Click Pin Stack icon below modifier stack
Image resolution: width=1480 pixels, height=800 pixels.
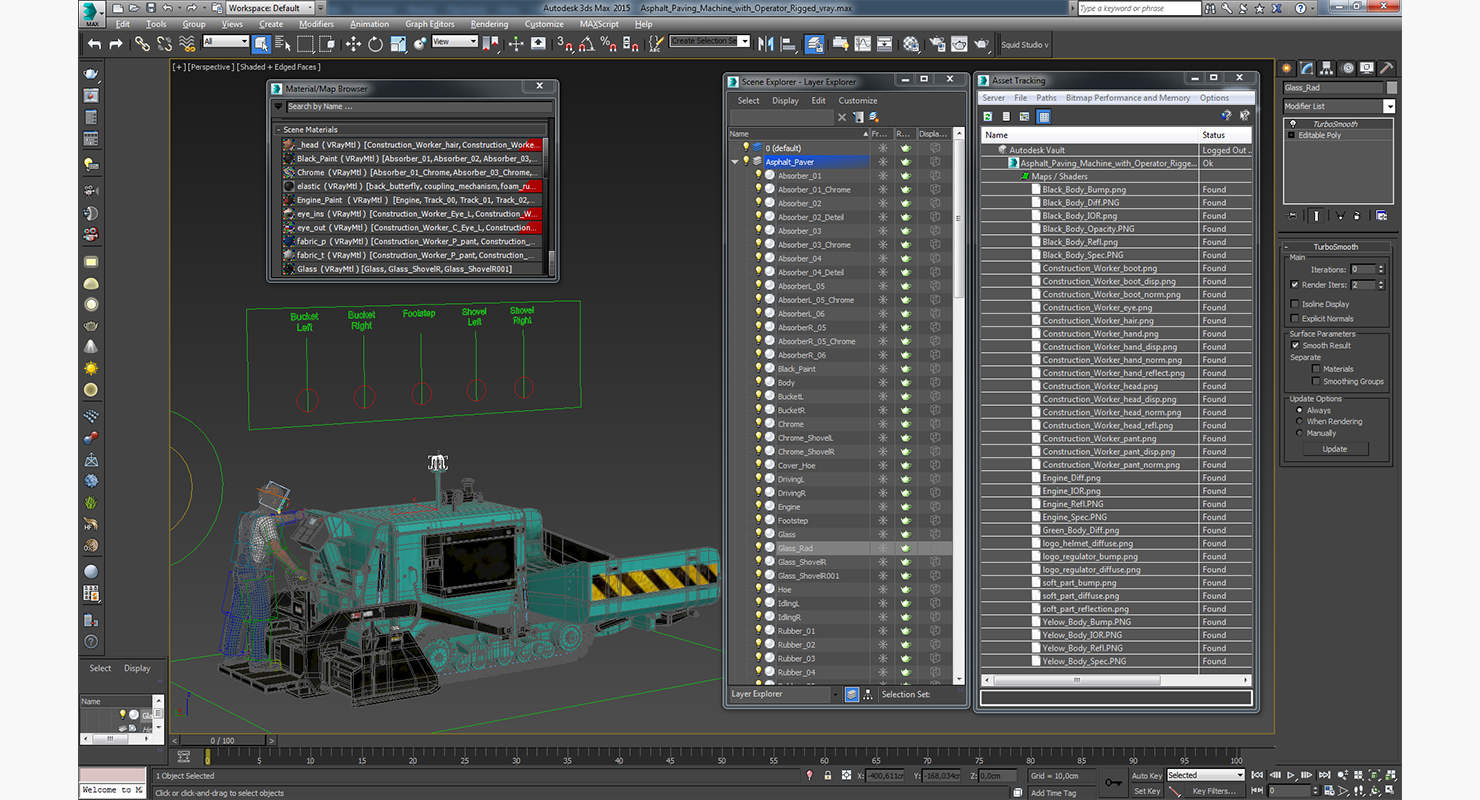(1292, 215)
